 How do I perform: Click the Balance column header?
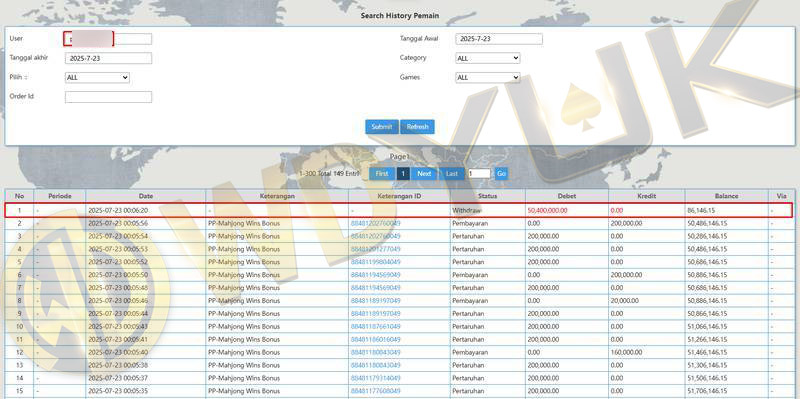(727, 196)
